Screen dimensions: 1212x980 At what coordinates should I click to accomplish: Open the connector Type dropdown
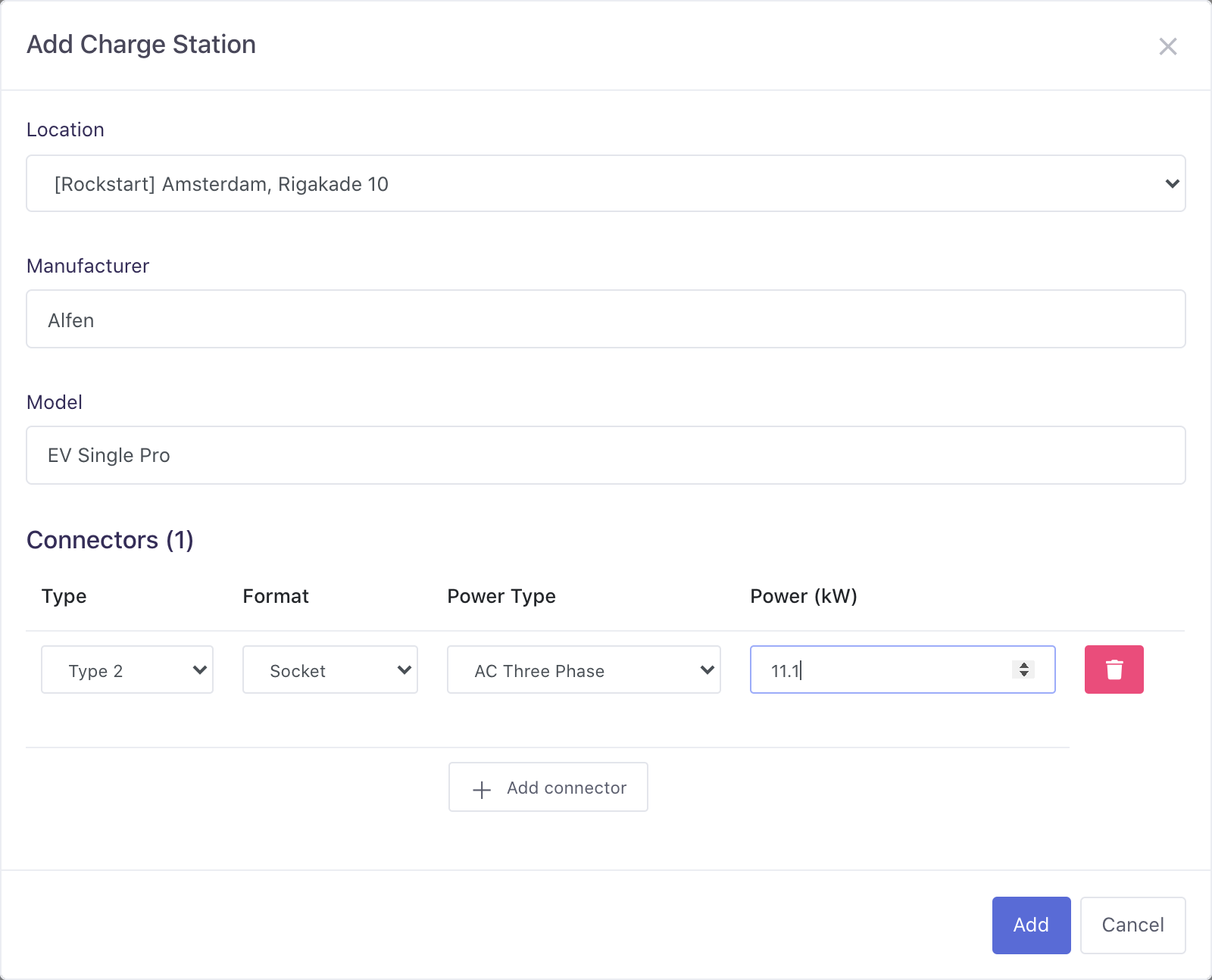coord(127,669)
